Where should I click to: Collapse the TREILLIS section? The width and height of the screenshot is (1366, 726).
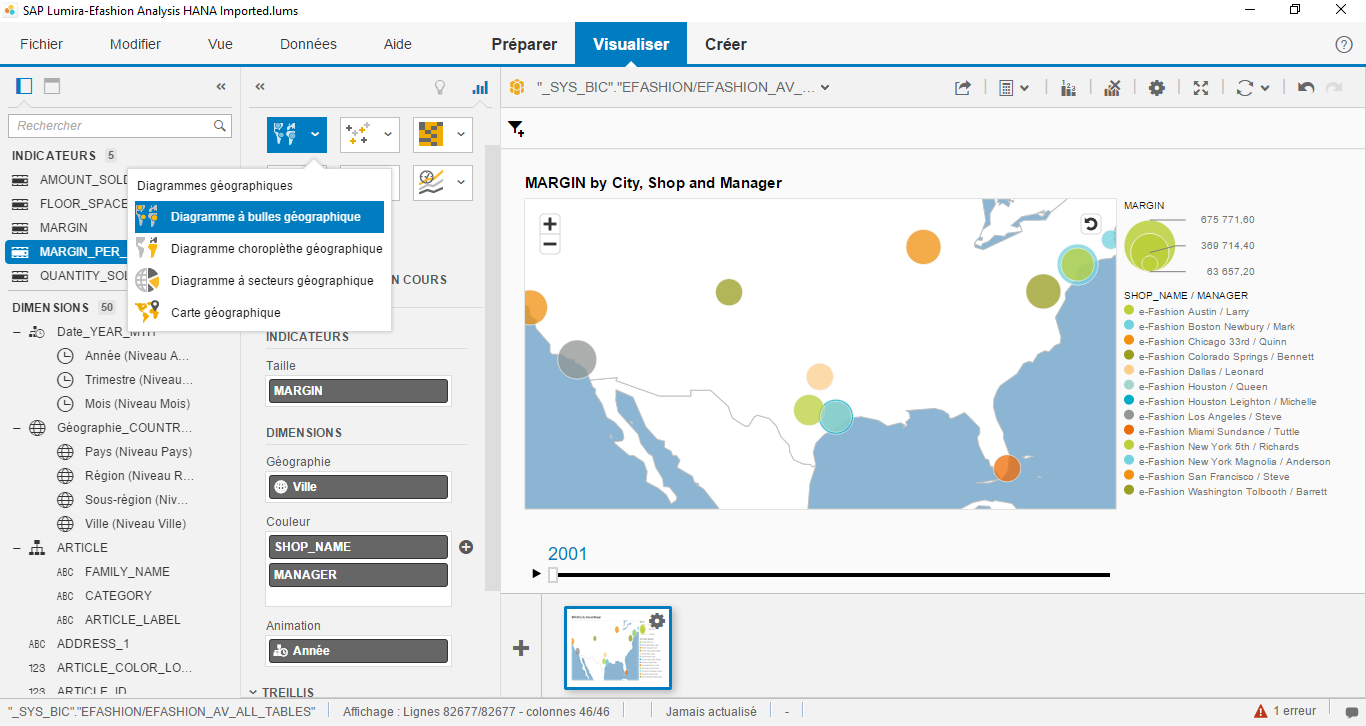[251, 692]
